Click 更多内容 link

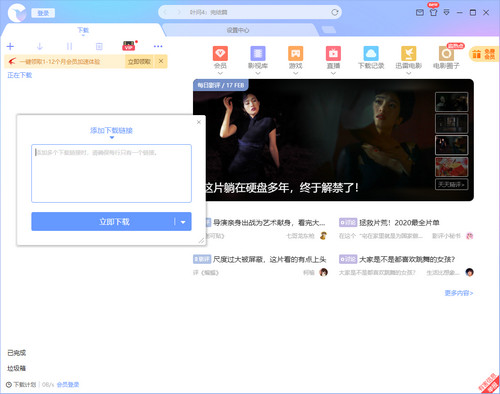[459, 293]
